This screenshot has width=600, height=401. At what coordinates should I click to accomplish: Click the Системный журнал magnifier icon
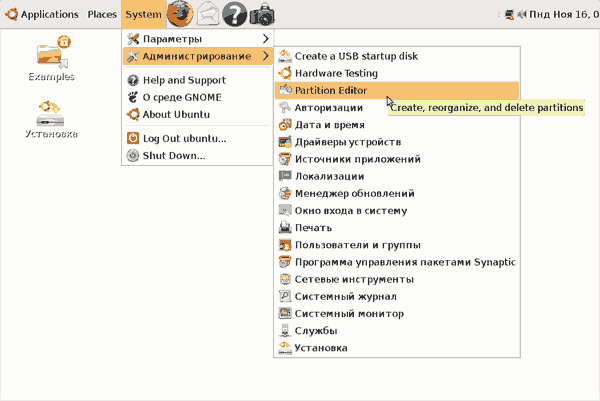click(x=285, y=296)
